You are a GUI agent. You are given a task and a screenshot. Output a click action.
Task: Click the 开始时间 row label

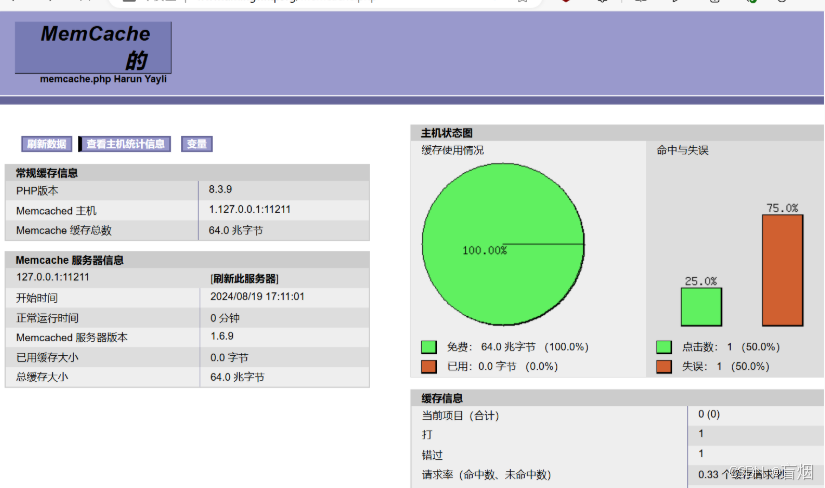tap(36, 298)
